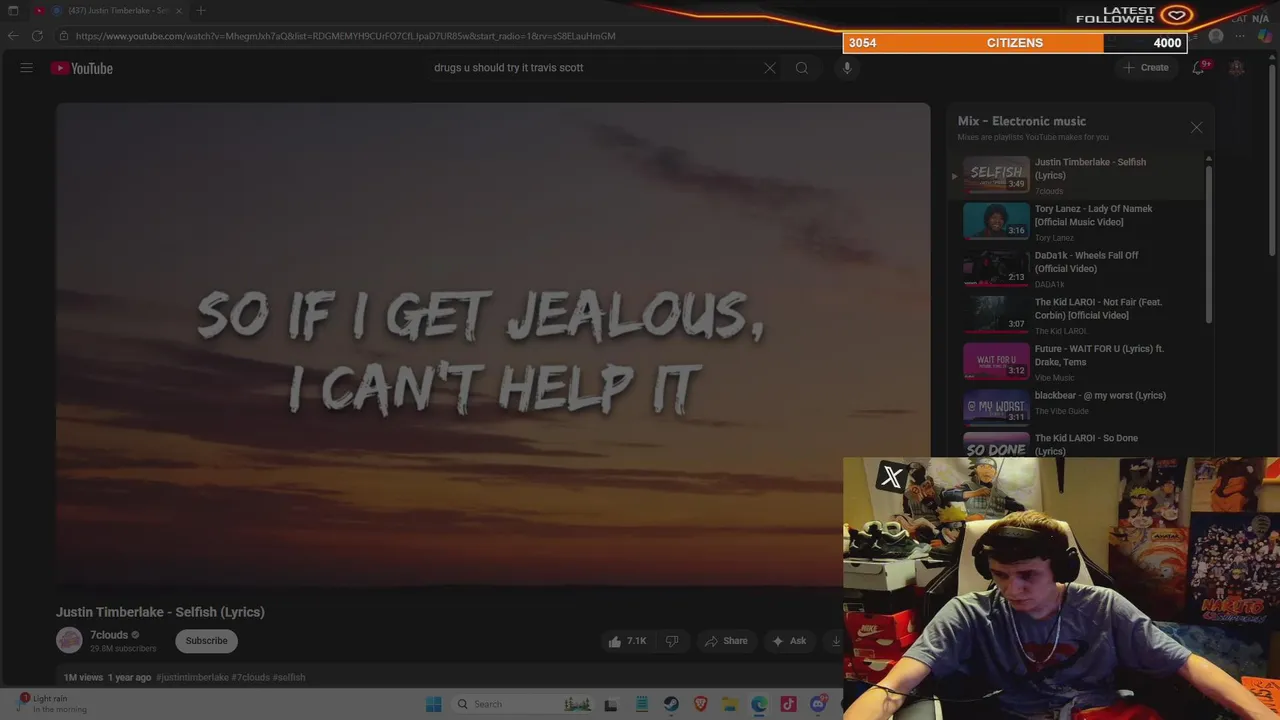Open a new browser tab

tap(201, 11)
